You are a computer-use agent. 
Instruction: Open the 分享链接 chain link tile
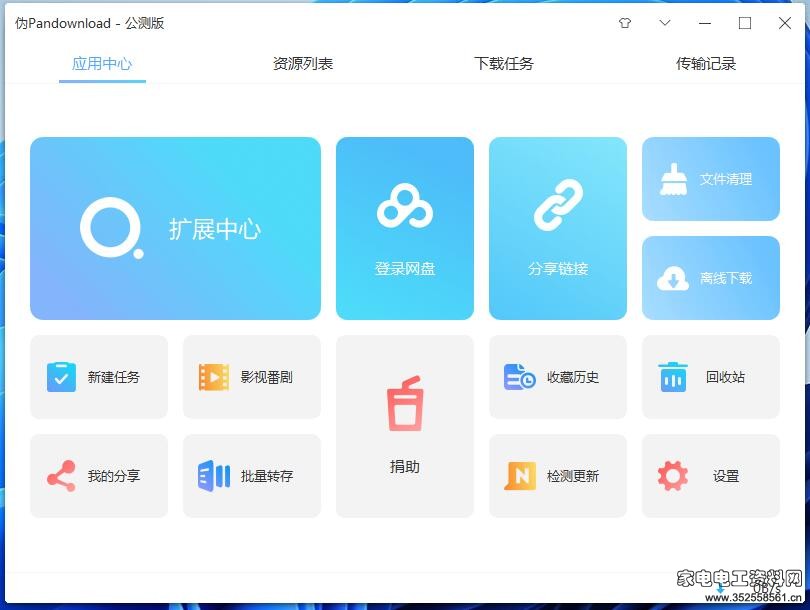pos(558,228)
